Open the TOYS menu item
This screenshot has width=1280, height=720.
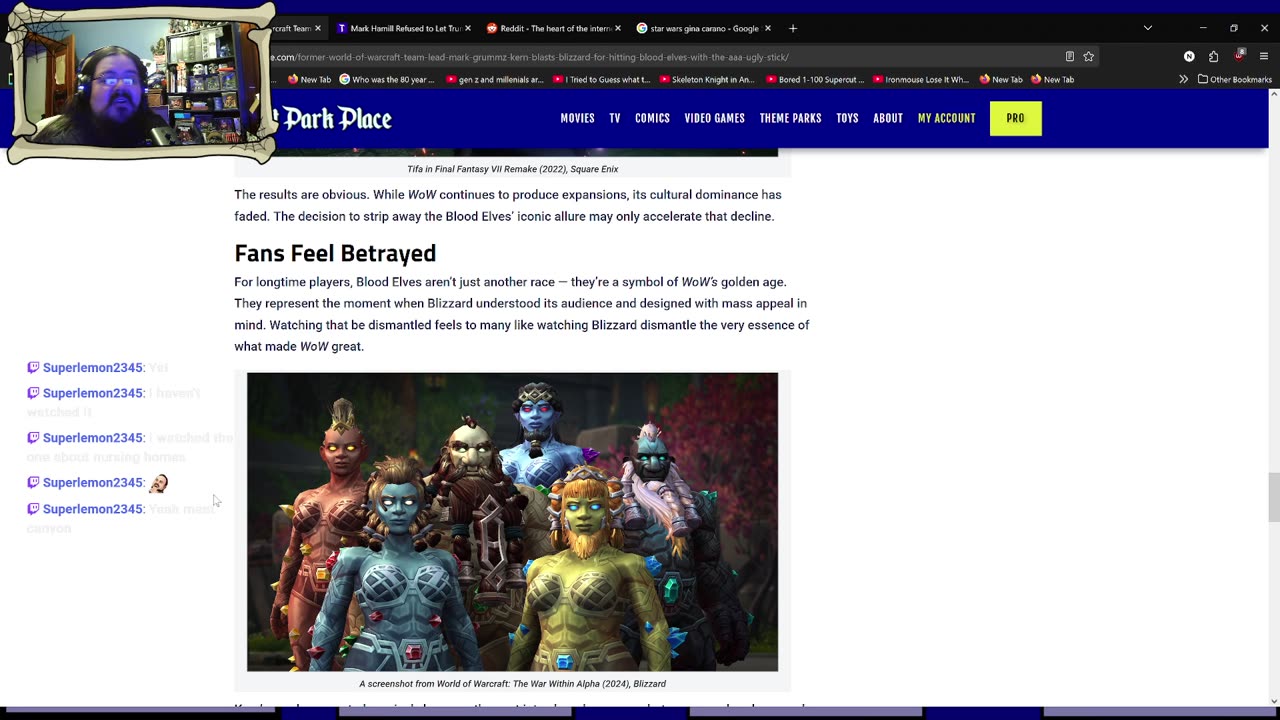coord(847,118)
